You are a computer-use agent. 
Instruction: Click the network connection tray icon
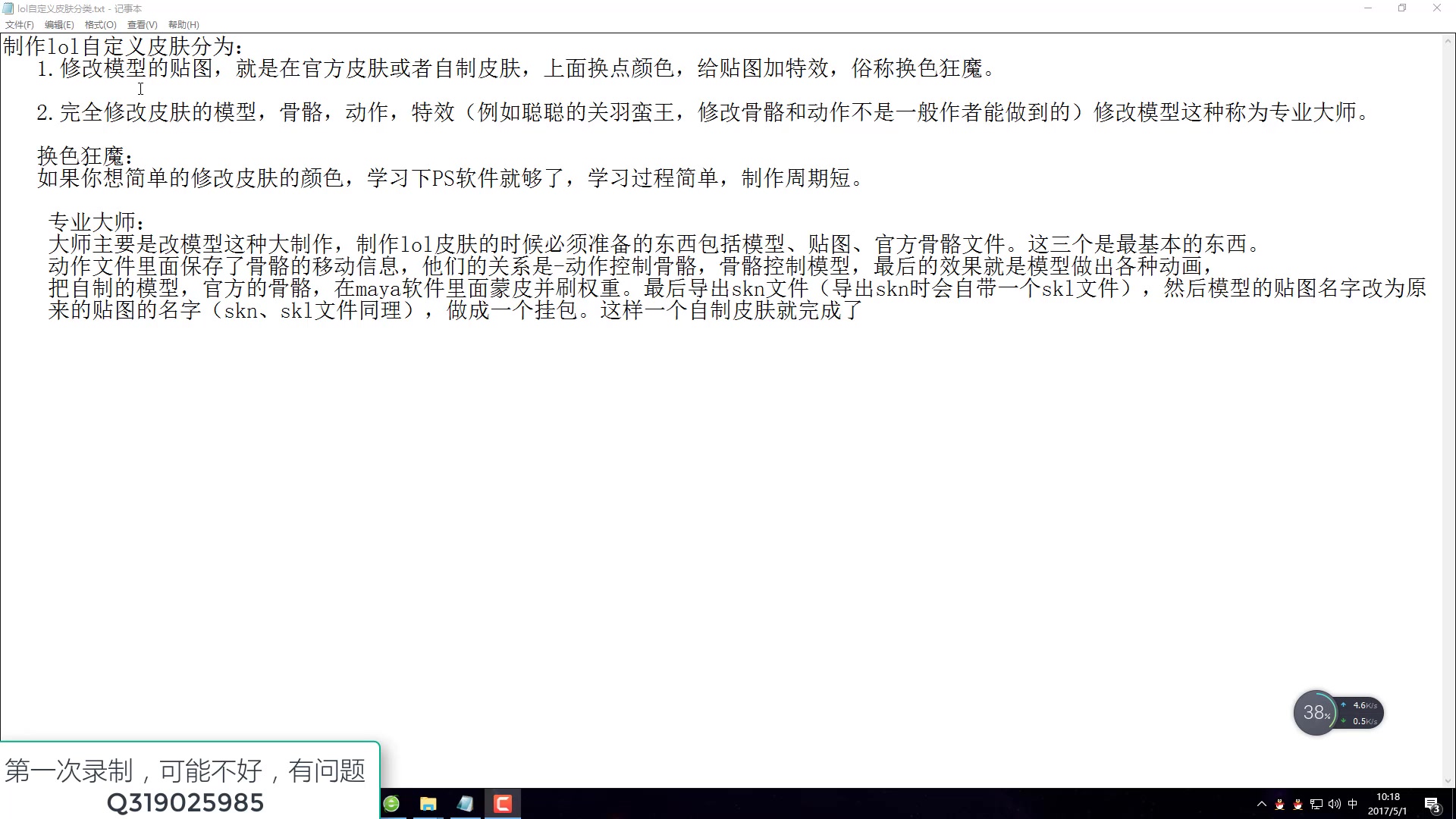click(1315, 805)
